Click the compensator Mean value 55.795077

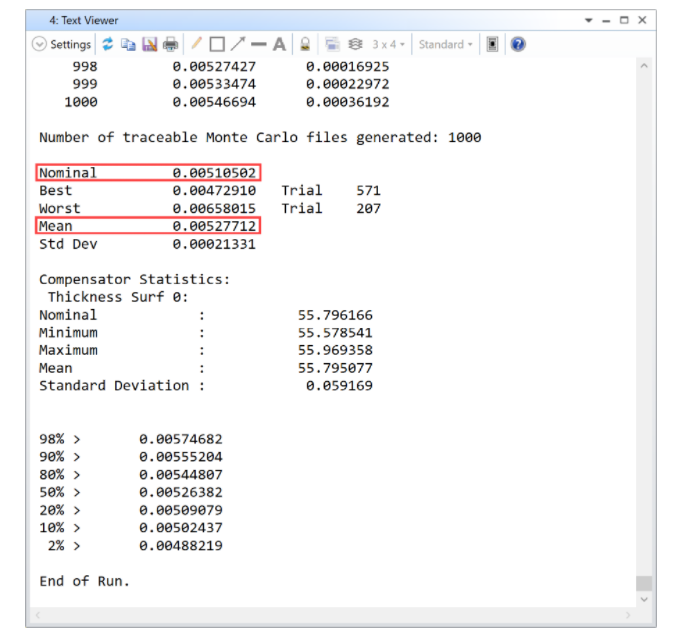pos(335,368)
